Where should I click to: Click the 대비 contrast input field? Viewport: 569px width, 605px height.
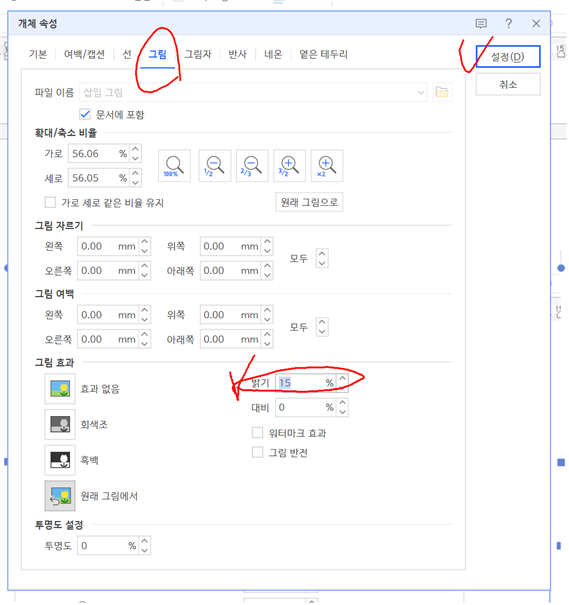click(x=306, y=407)
